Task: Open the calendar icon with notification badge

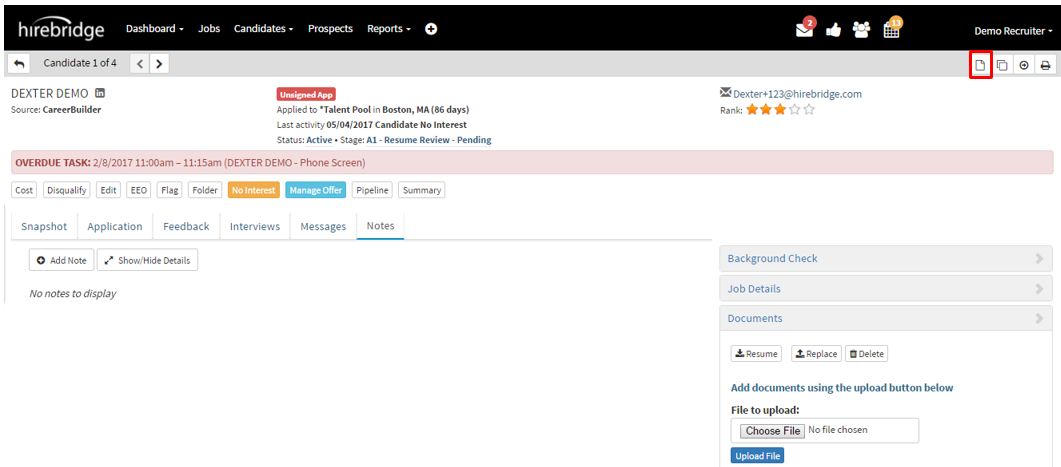Action: [891, 29]
